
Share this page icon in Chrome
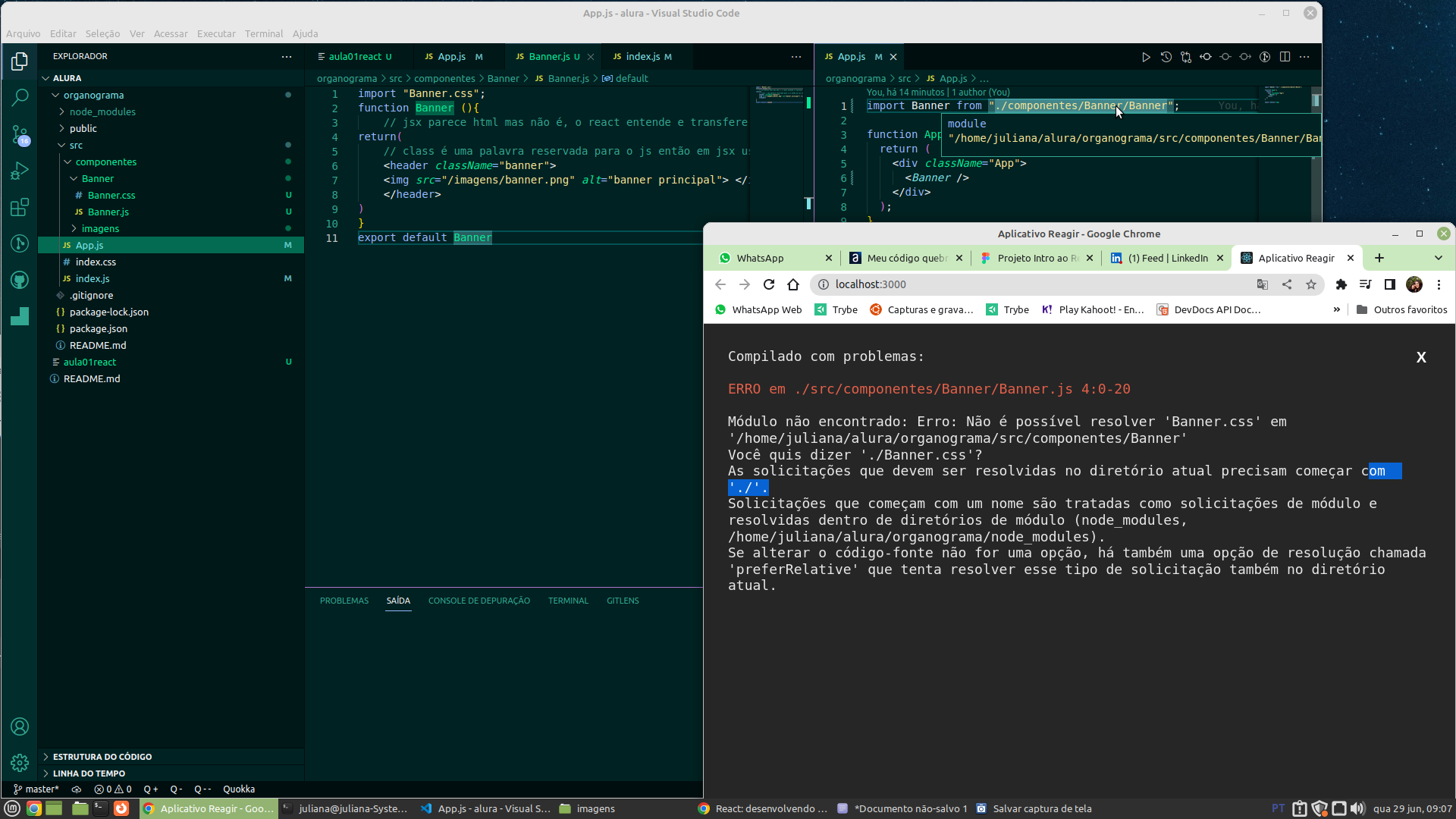click(x=1287, y=284)
